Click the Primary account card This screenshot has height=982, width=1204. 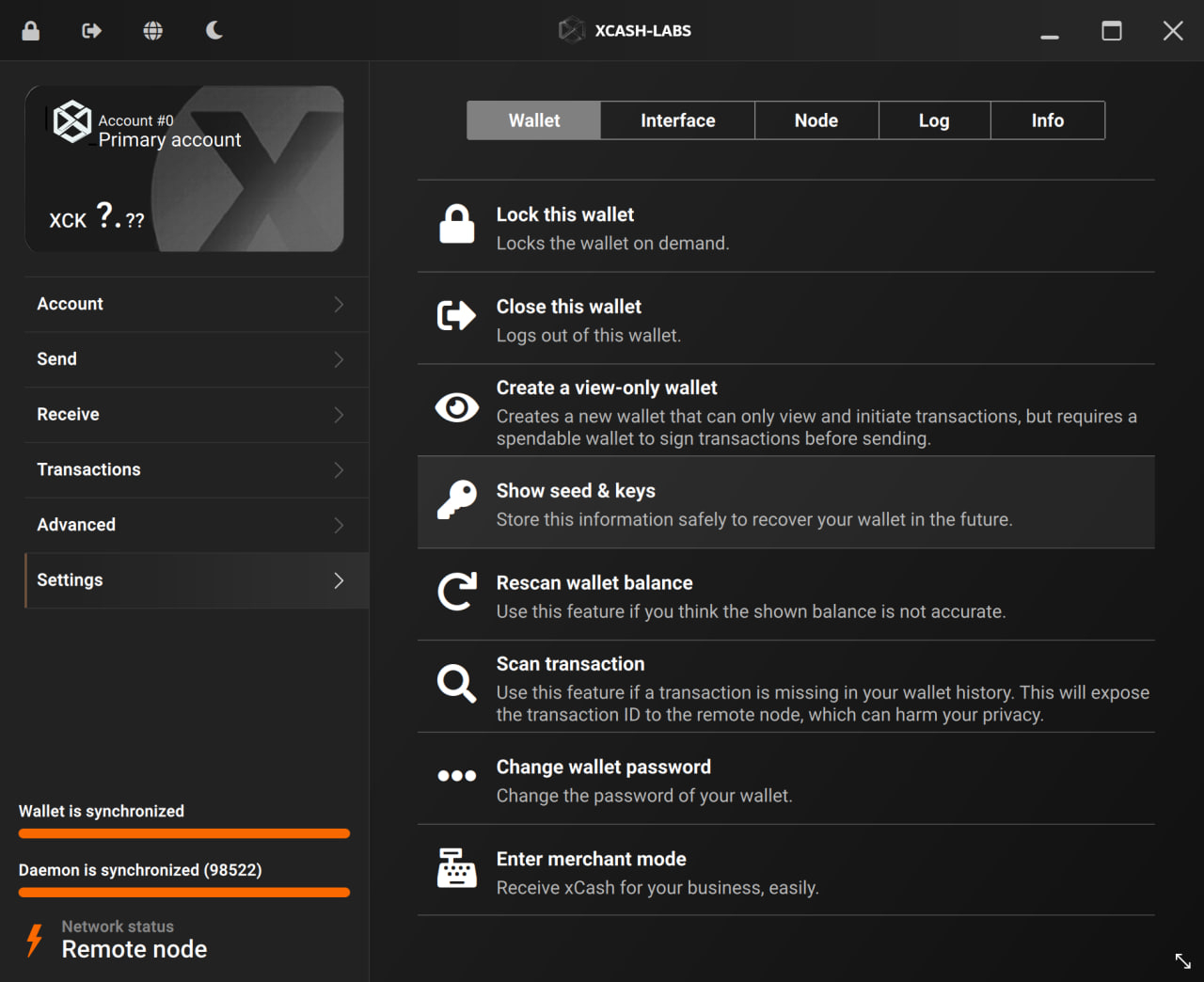(x=184, y=169)
